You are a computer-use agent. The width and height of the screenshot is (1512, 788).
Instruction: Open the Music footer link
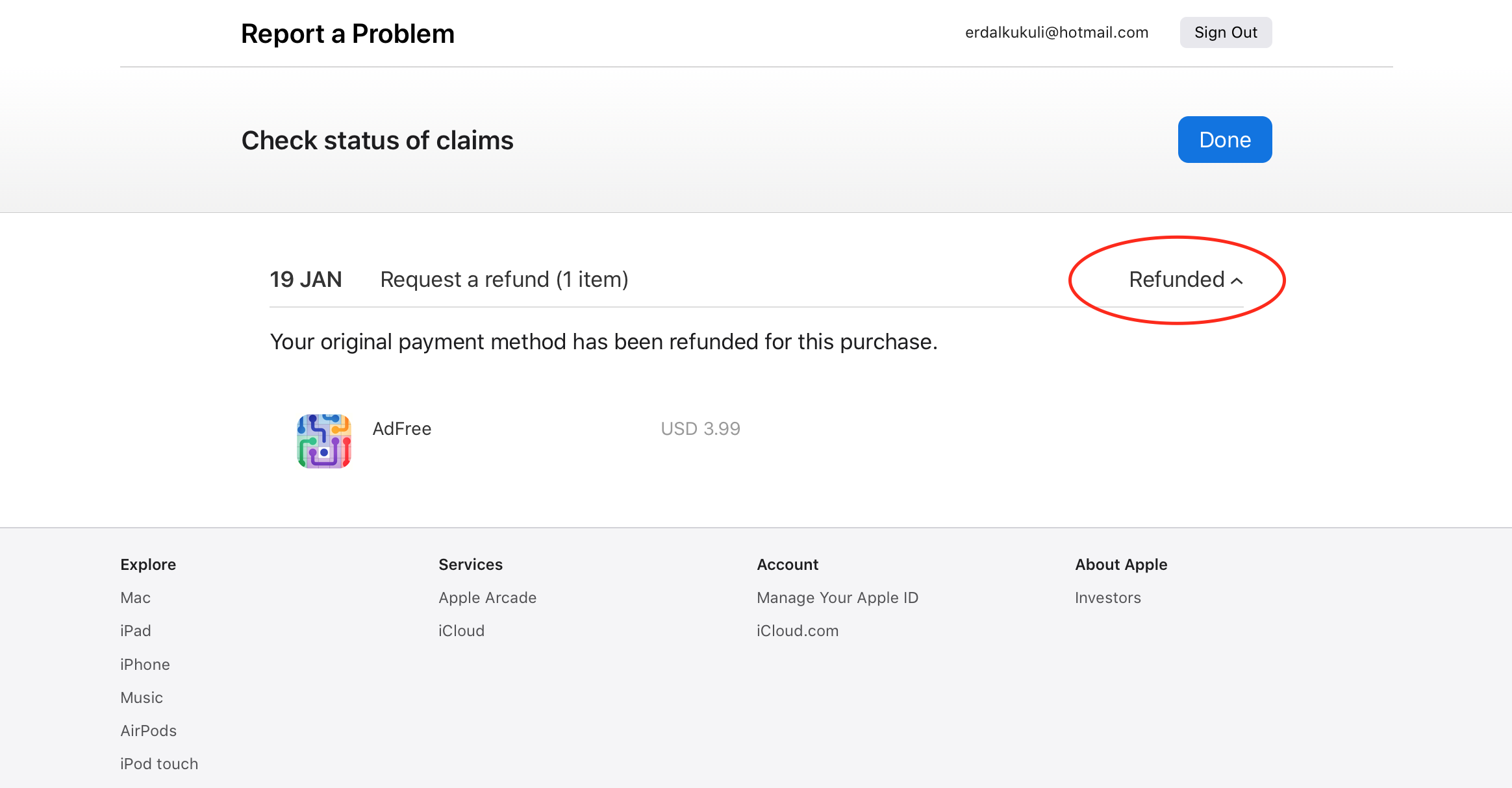[142, 698]
